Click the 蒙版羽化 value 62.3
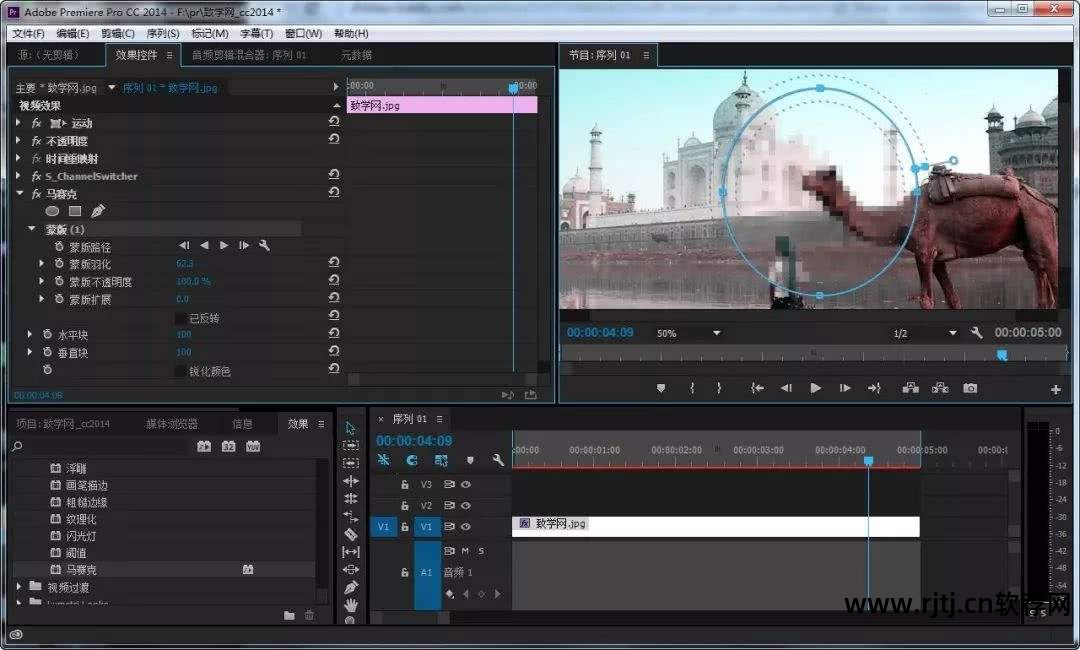 (184, 264)
